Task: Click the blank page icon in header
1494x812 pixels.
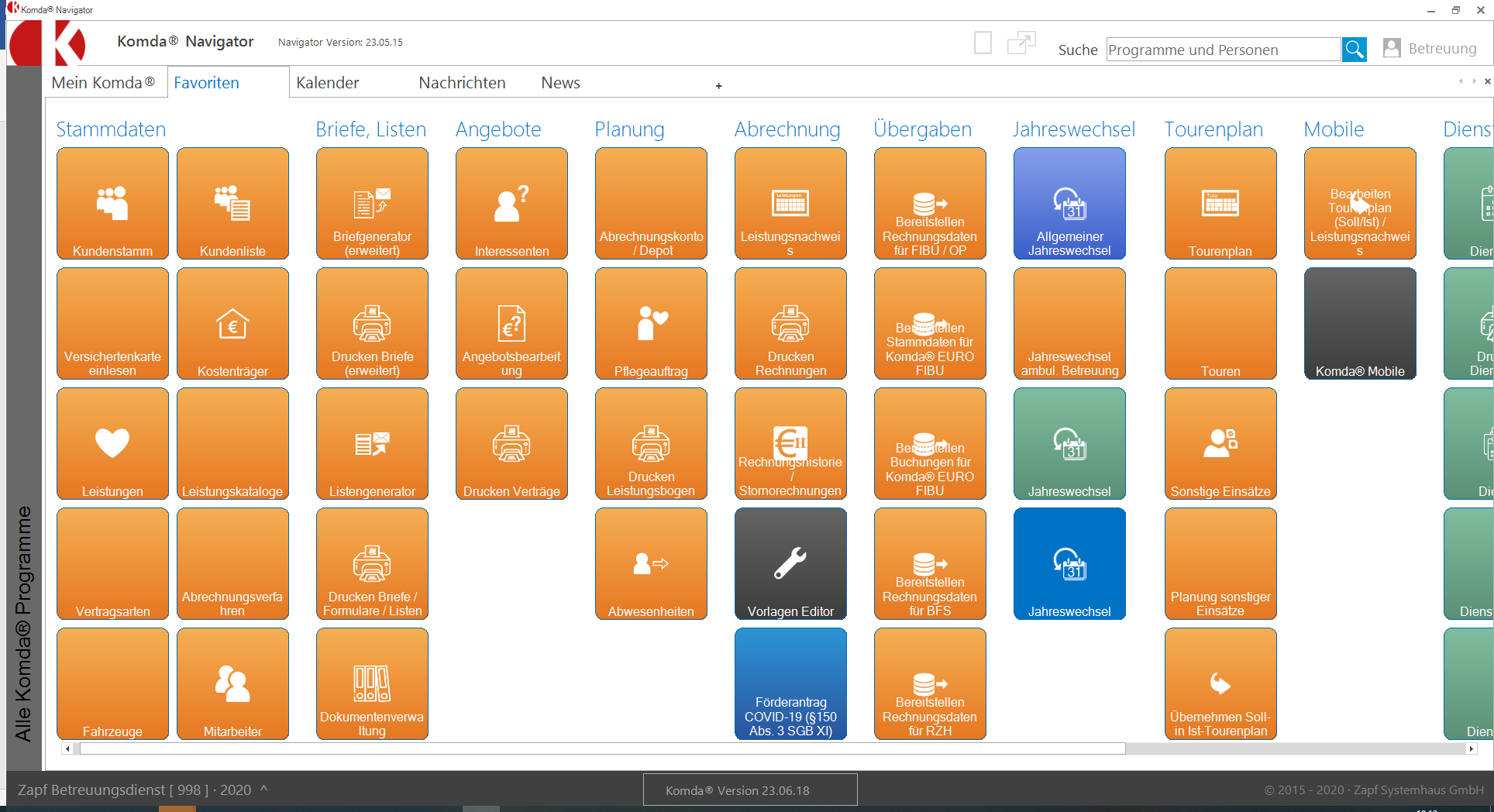Action: pos(983,43)
